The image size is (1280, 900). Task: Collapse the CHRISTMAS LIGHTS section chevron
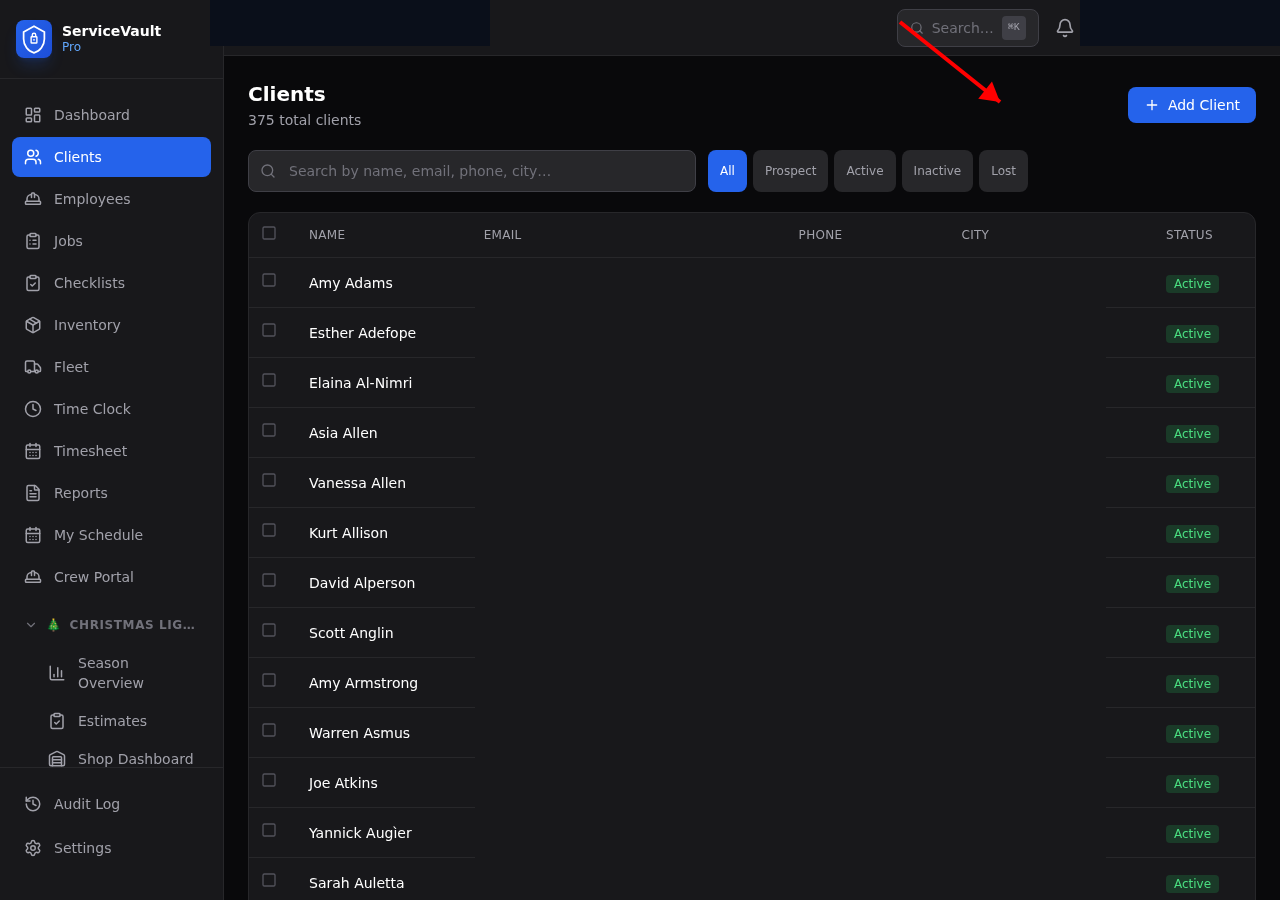[x=30, y=624]
